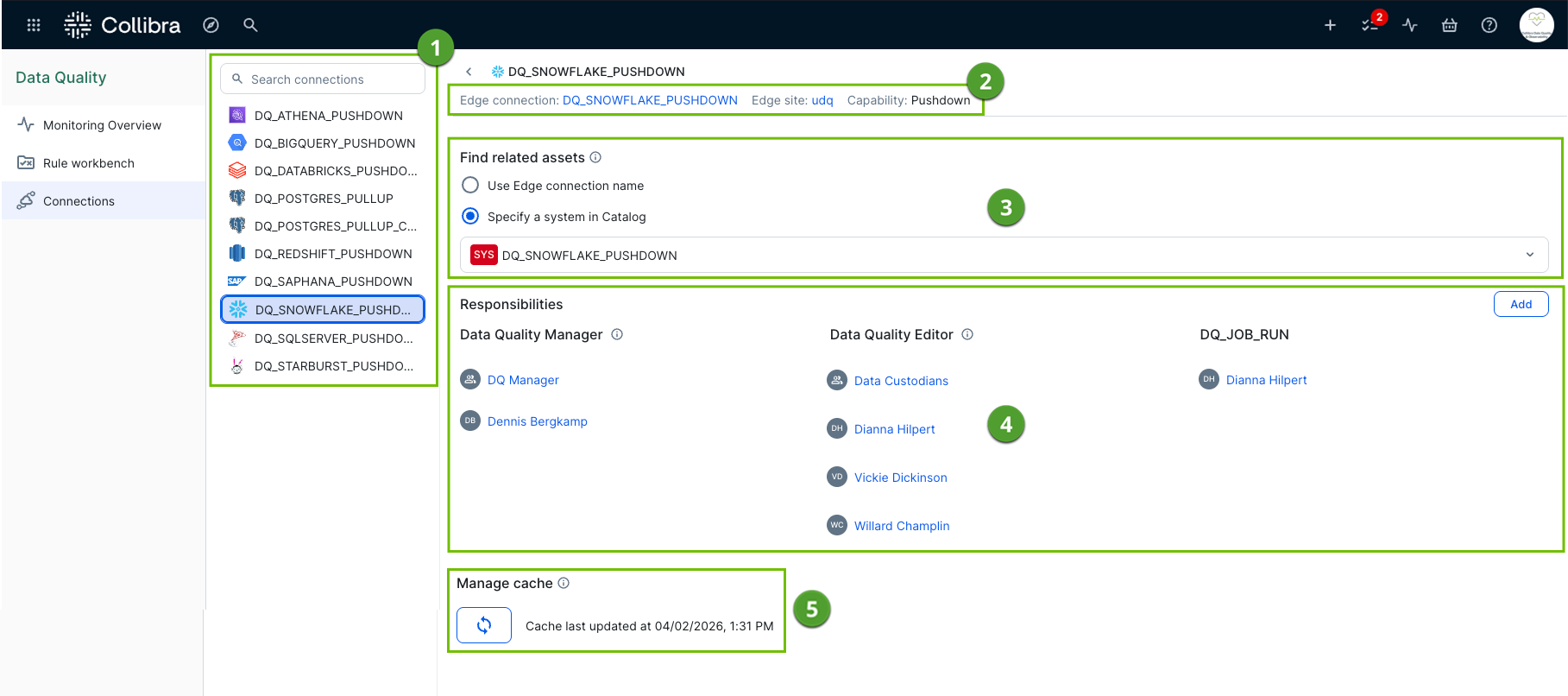Click the Rule workbench icon
Viewport: 1568px width, 696px height.
26,163
